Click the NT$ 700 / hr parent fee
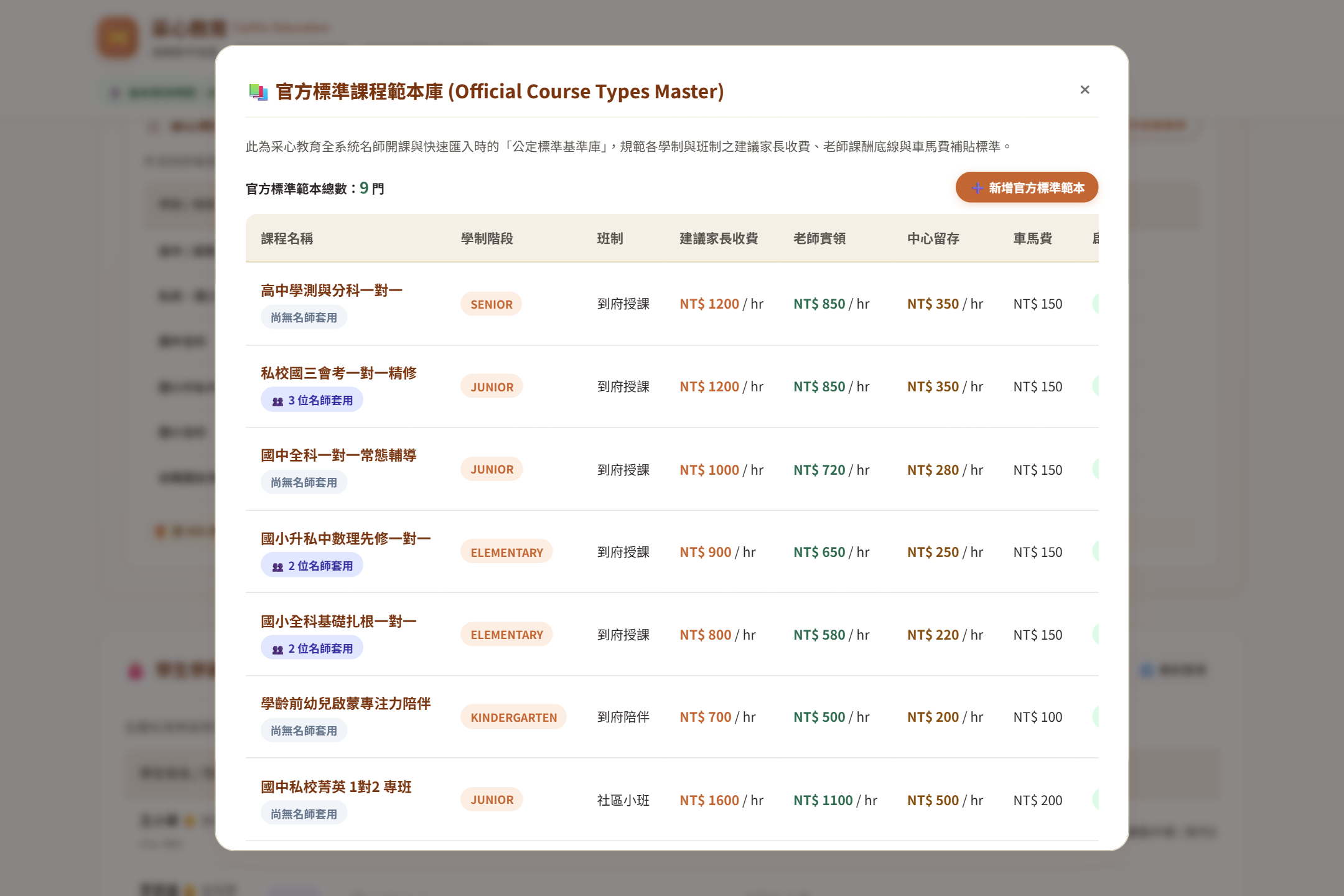The image size is (1344, 896). click(x=717, y=717)
